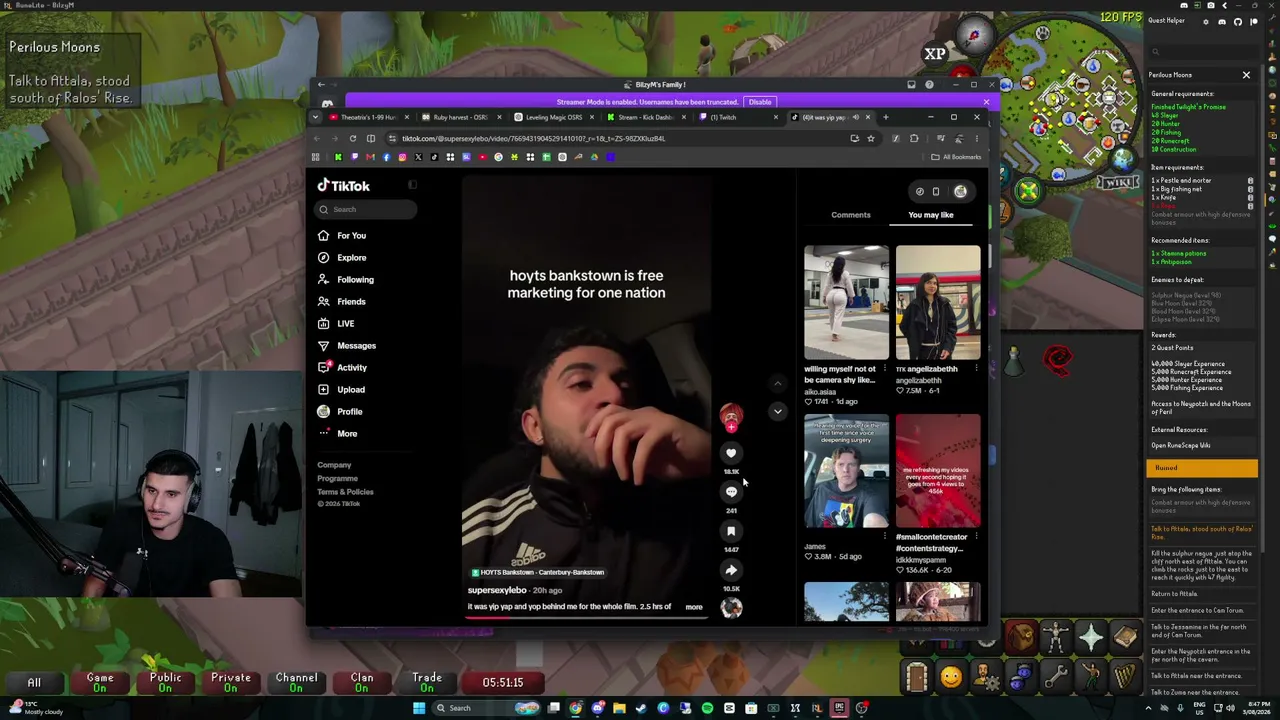Screen dimensions: 1280x720
Task: Bookmark the TikTok video
Action: pos(731,531)
